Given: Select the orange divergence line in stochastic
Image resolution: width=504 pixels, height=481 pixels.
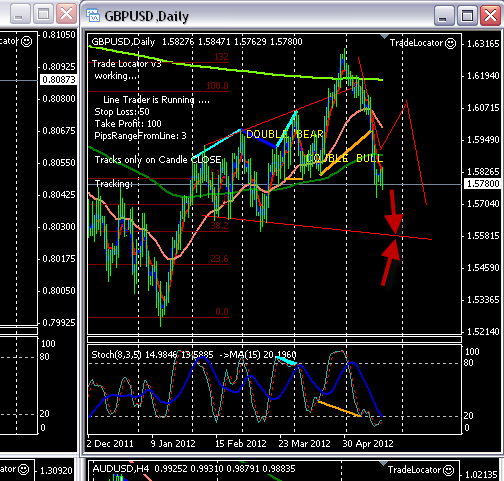Looking at the screenshot, I should pyautogui.click(x=339, y=409).
